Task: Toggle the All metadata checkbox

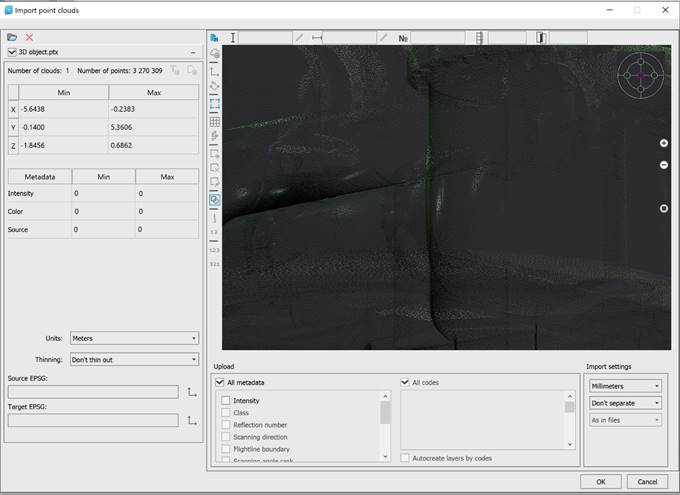Action: coord(220,382)
